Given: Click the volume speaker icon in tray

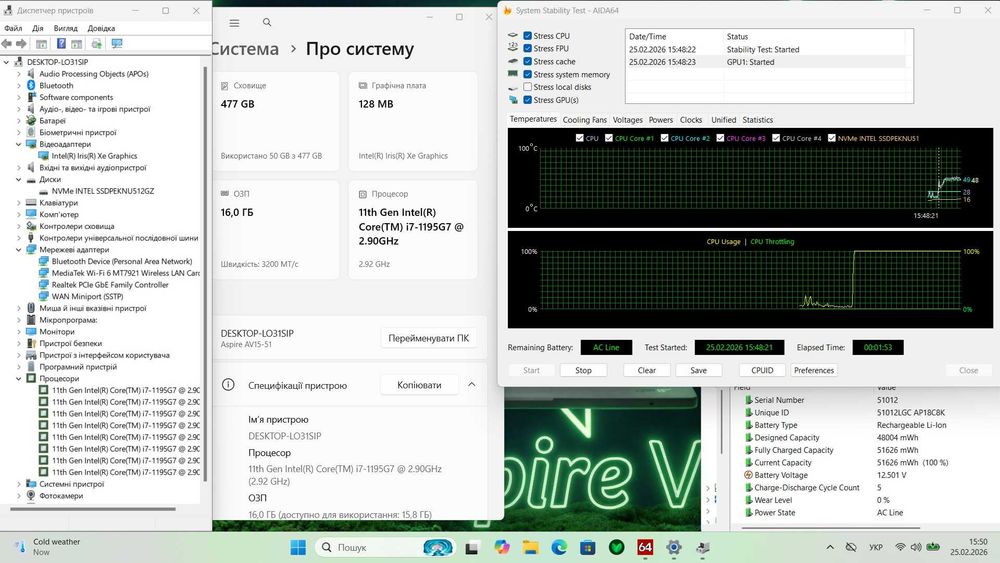Looking at the screenshot, I should point(916,547).
